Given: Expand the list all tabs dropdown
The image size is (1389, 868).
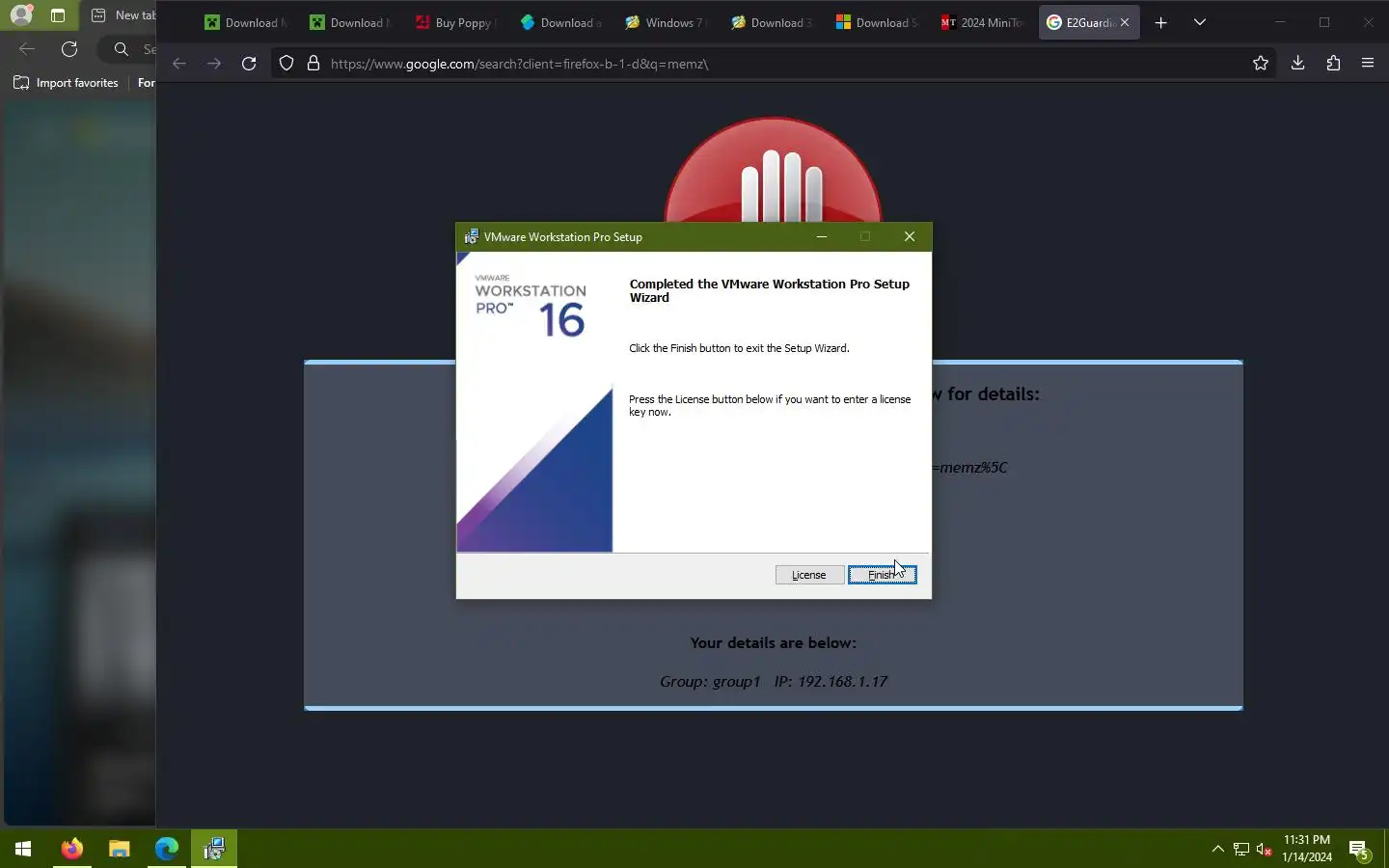Looking at the screenshot, I should click(1200, 22).
